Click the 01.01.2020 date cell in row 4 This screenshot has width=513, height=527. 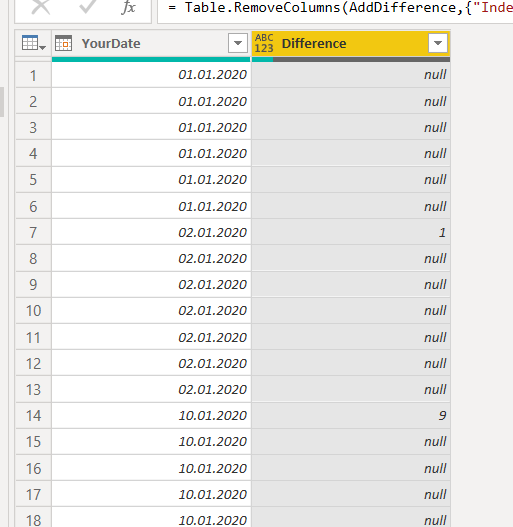[151, 154]
